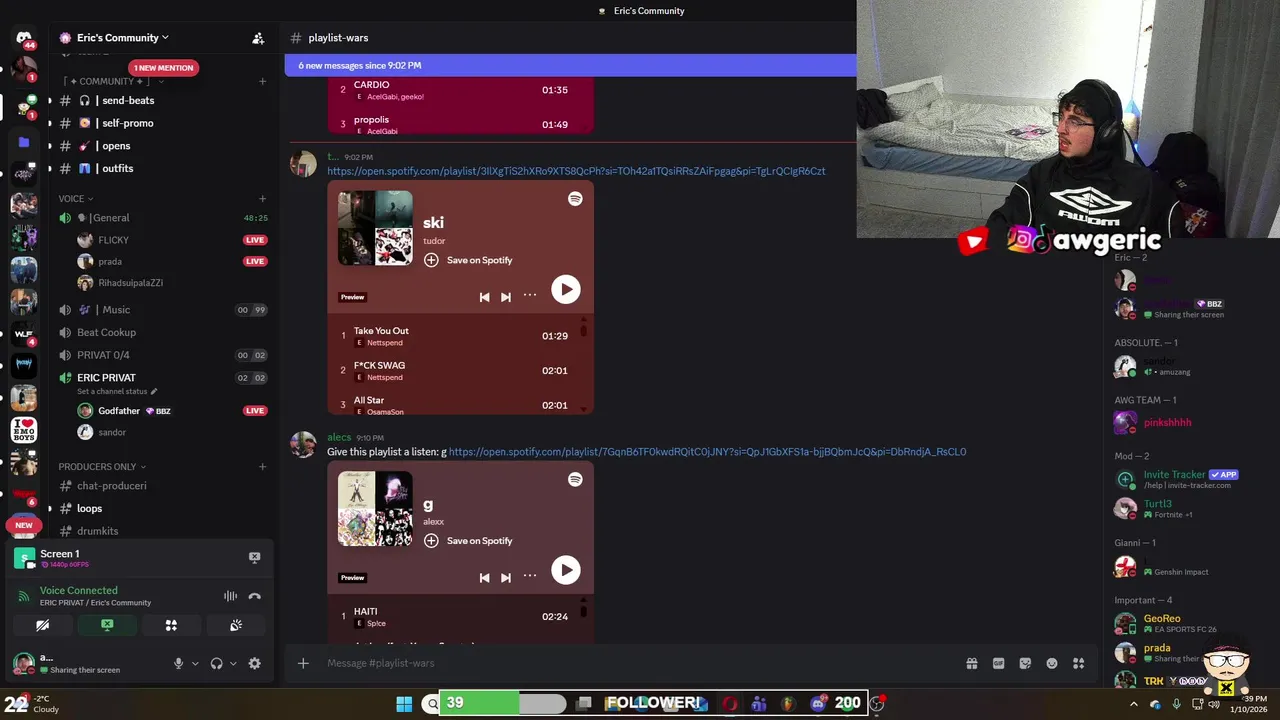The image size is (1280, 720).
Task: Send a gift from message bar
Action: coord(971,663)
